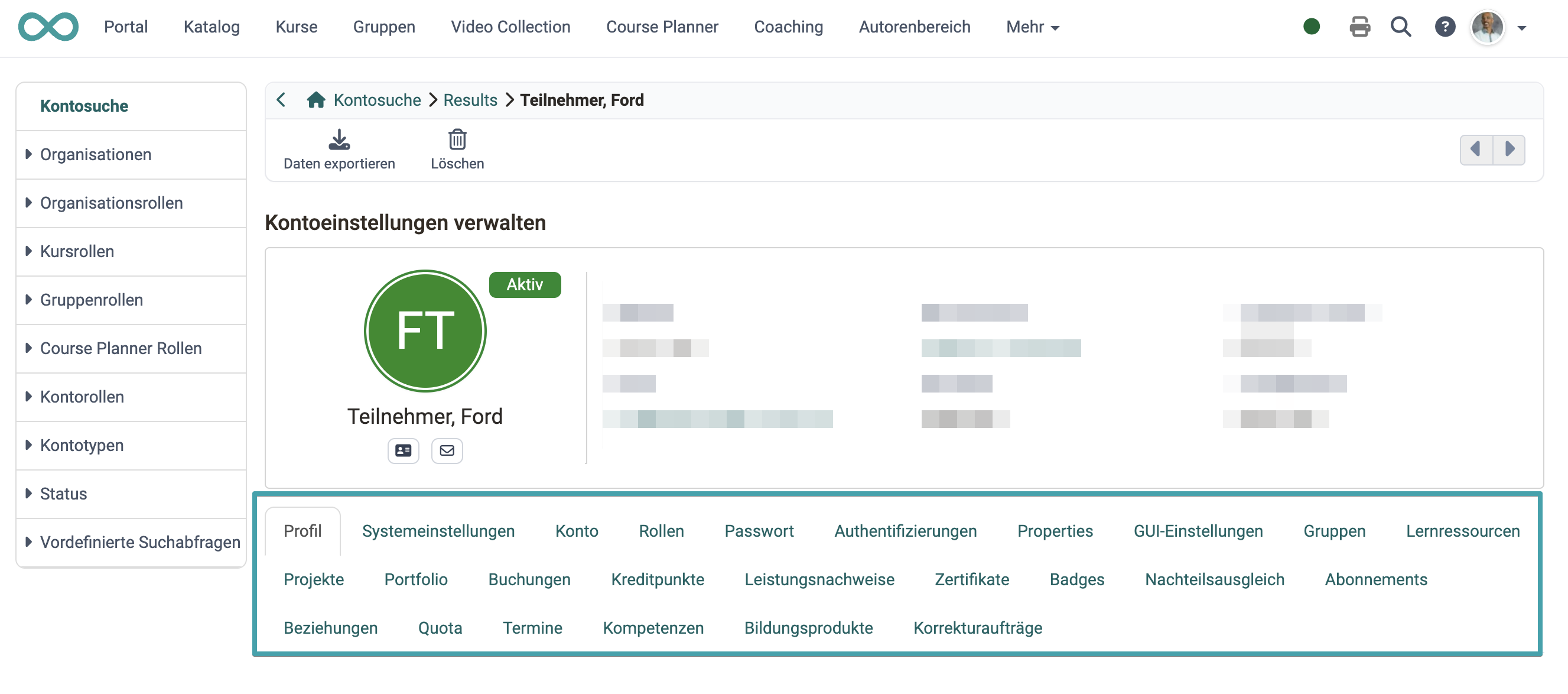Select the Profil tab
Screen dimensions: 1568x694
(x=302, y=531)
